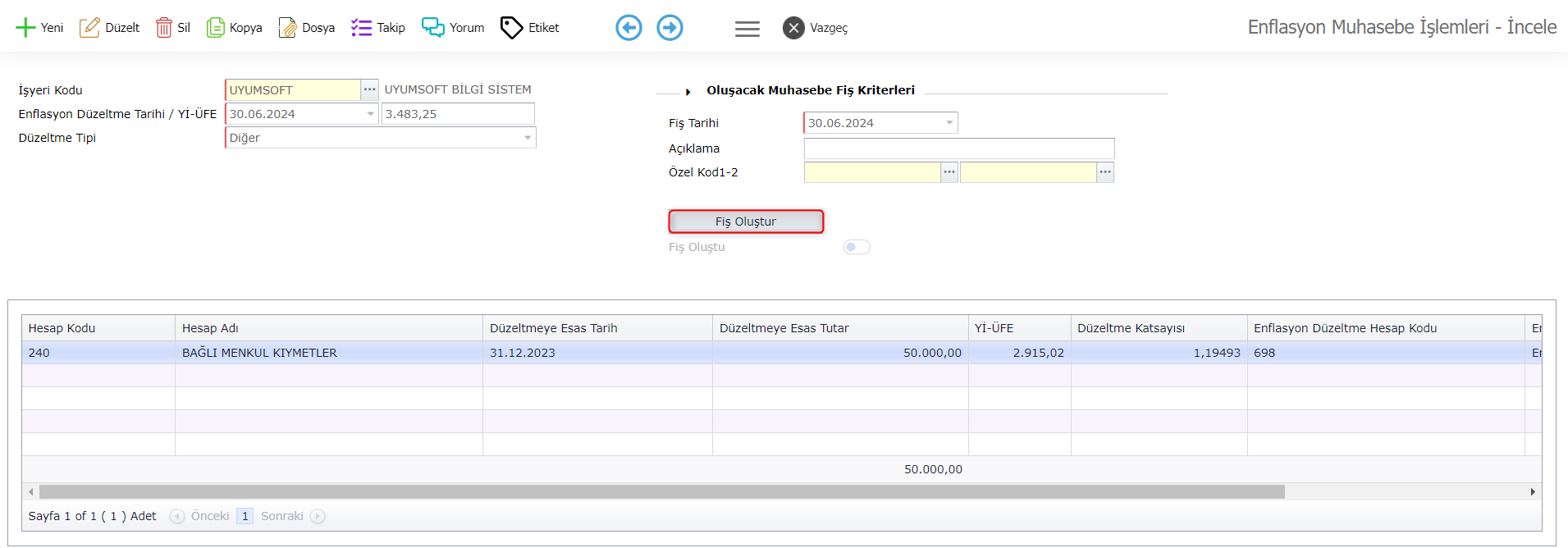Open first Özel Kod lookup ellipsis
Screen dimensions: 1568x548
949,172
